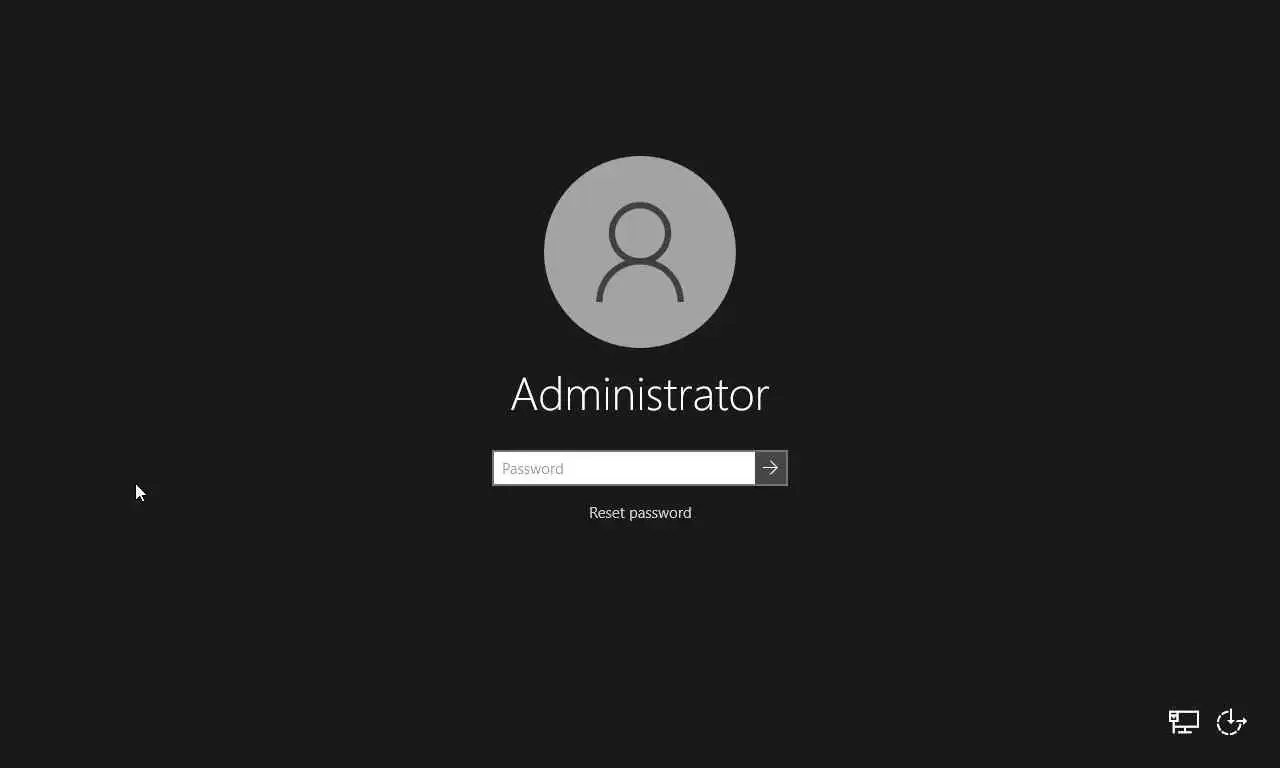Select the user silhouette picture
Image resolution: width=1280 pixels, height=768 pixels.
click(640, 252)
